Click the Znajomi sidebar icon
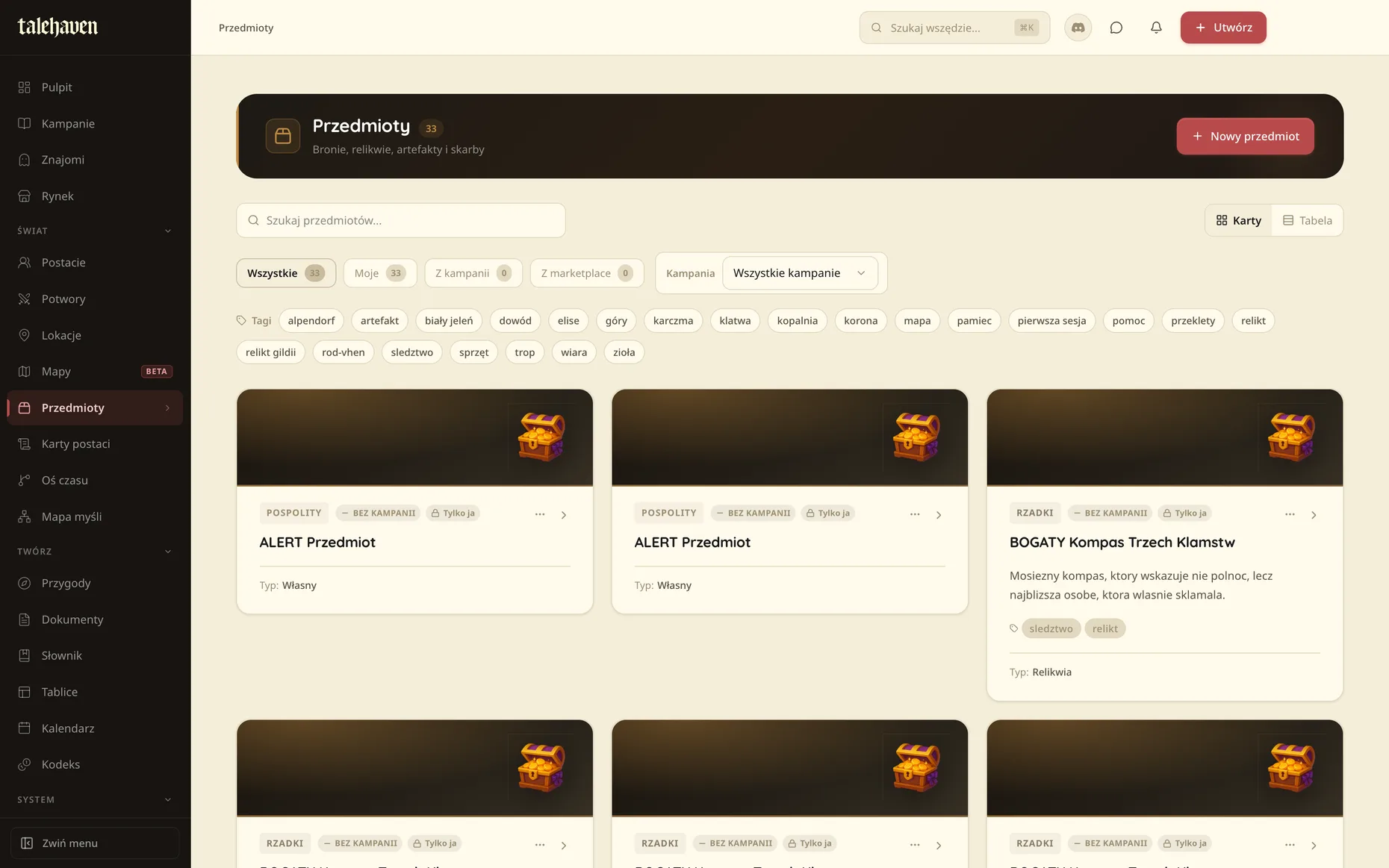 pos(25,160)
